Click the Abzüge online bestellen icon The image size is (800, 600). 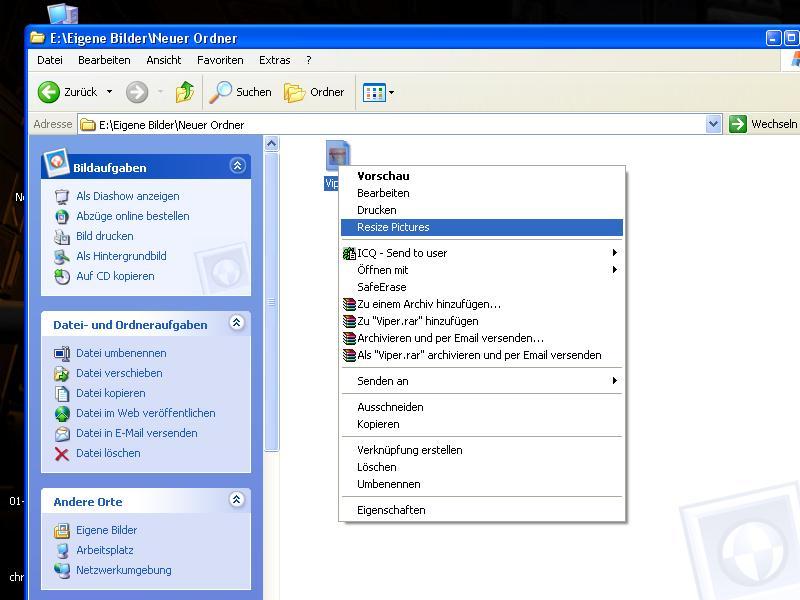click(62, 216)
